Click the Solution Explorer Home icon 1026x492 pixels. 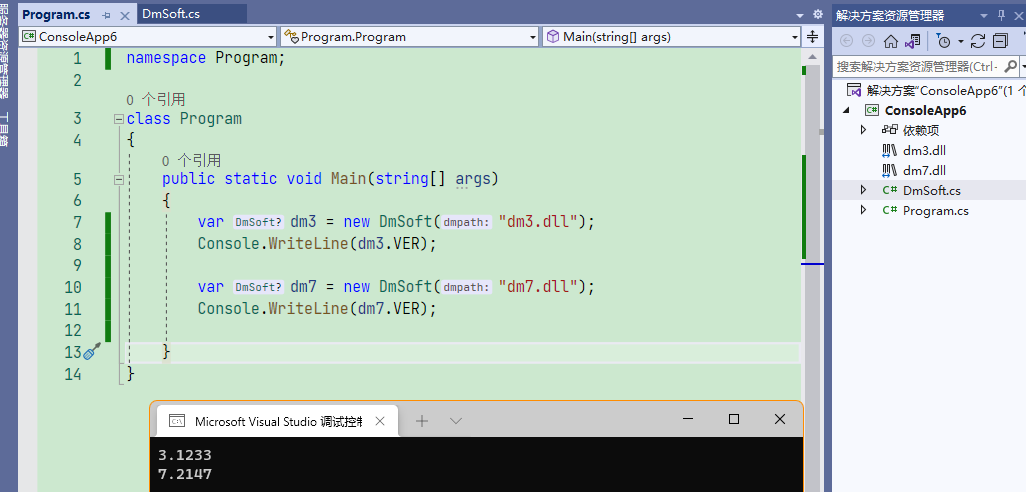click(x=891, y=41)
